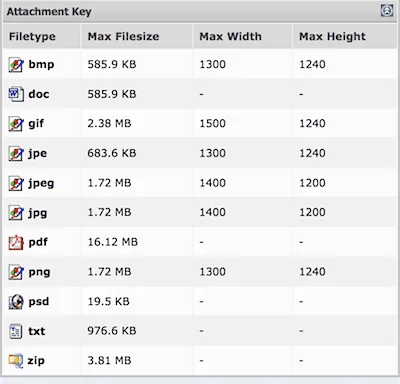The image size is (400, 384).
Task: Select the png filetype label
Action: 39,272
